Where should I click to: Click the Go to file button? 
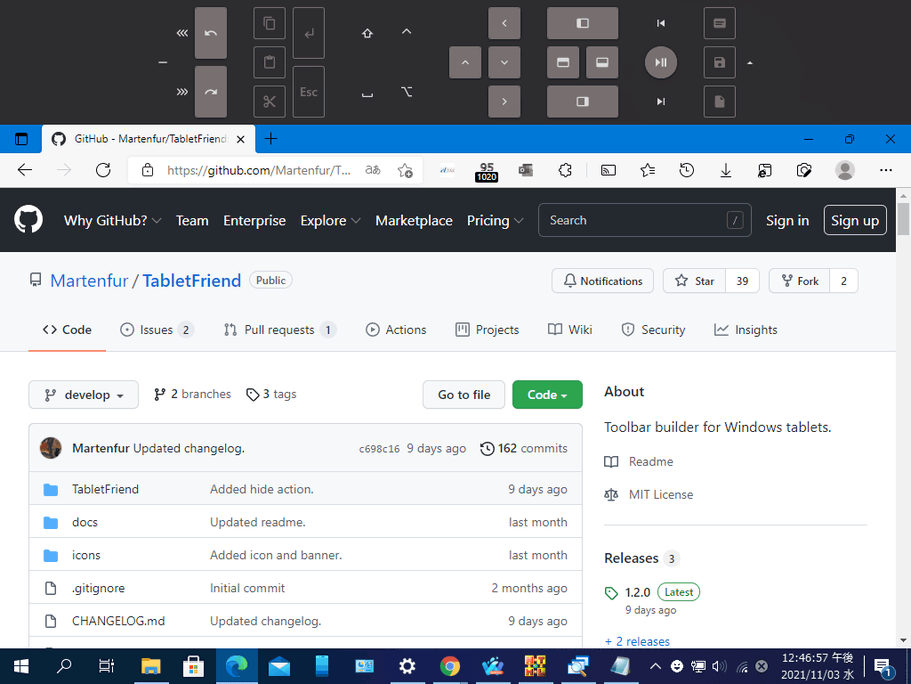coord(464,395)
